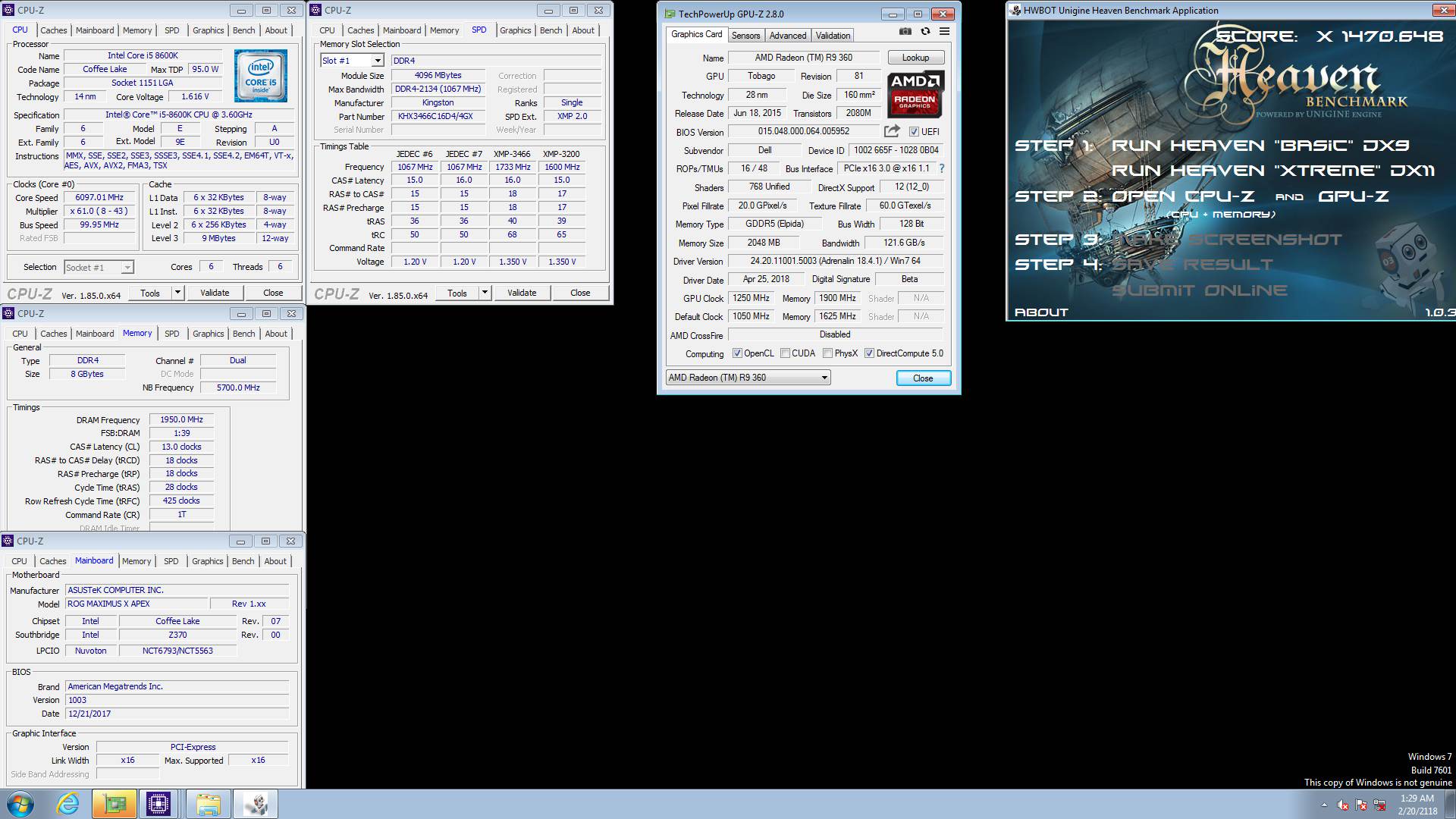Image resolution: width=1456 pixels, height=819 pixels.
Task: Select Mainboard tab in CPU-Z CPU window
Action: click(95, 30)
